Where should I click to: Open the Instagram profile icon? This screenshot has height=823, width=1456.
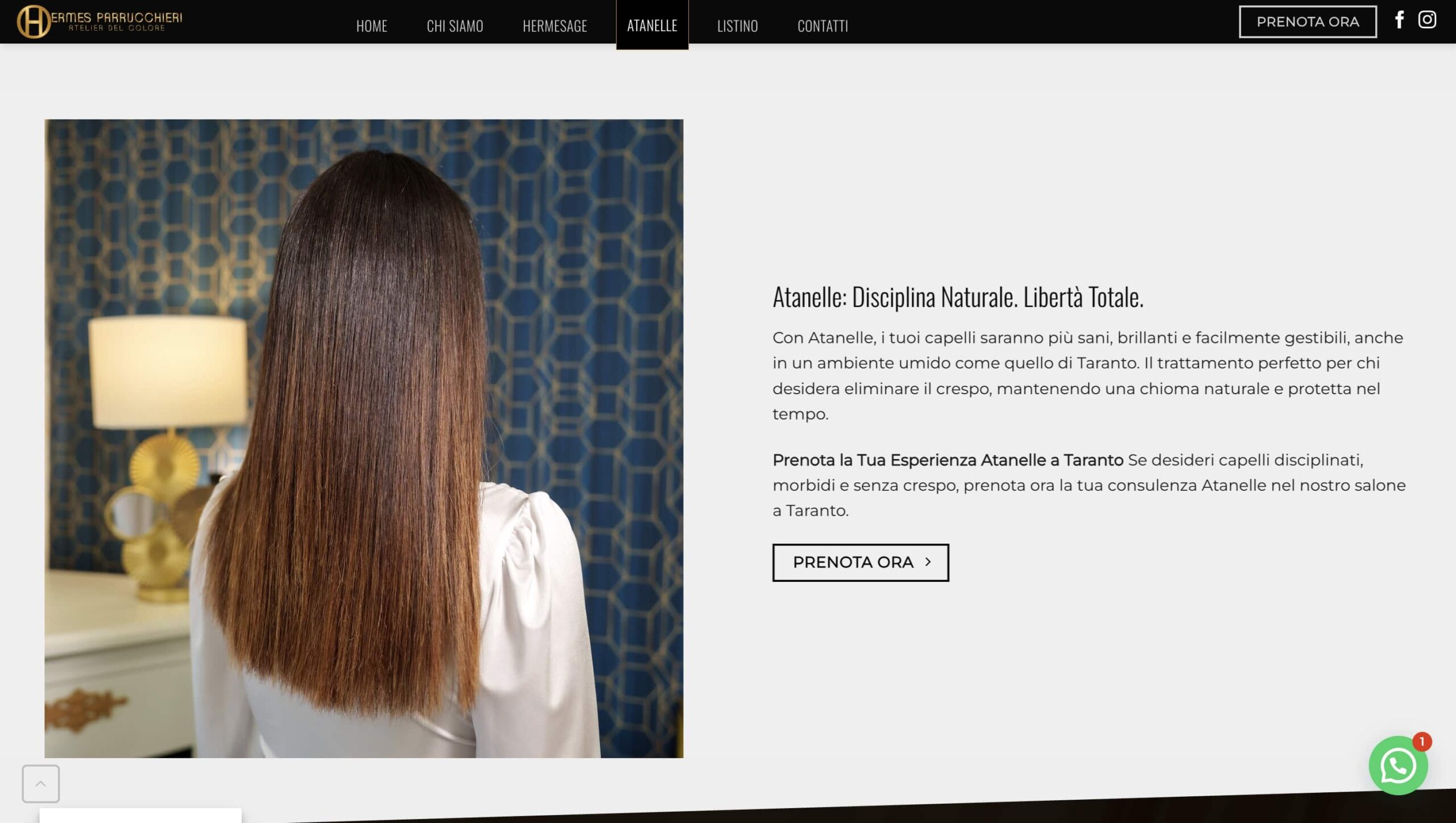tap(1427, 20)
